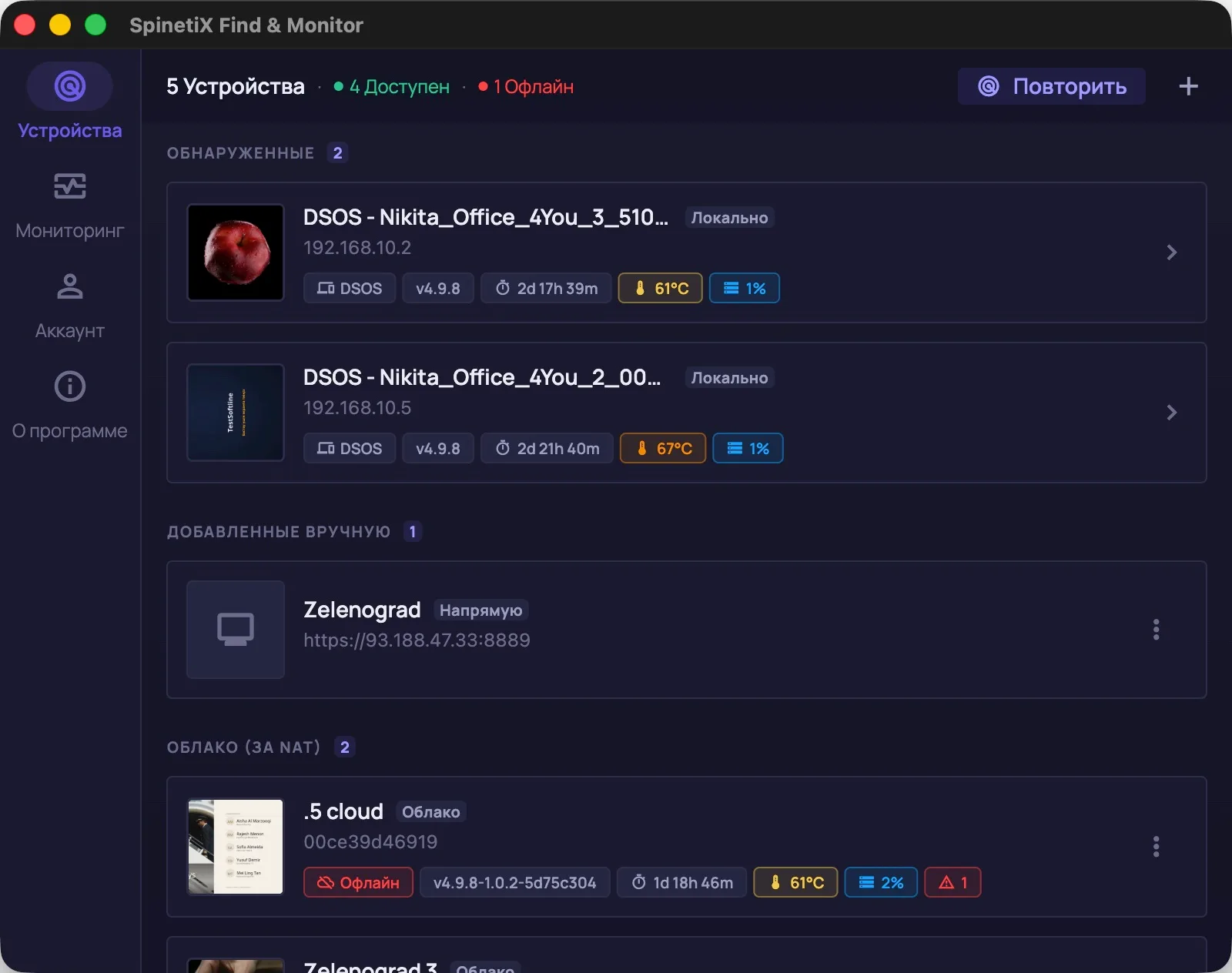Viewport: 1232px width, 973px height.
Task: Switch to Мониторинг in the sidebar
Action: [x=69, y=205]
